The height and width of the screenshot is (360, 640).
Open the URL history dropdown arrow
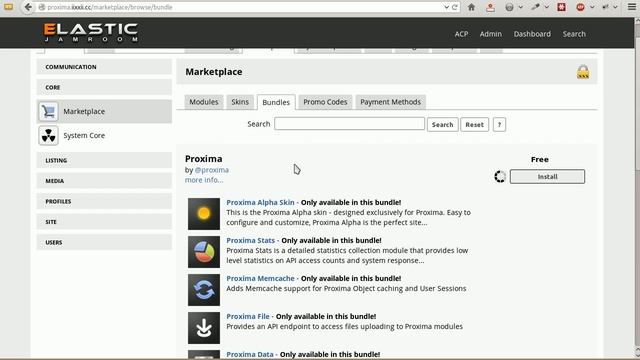coord(447,7)
